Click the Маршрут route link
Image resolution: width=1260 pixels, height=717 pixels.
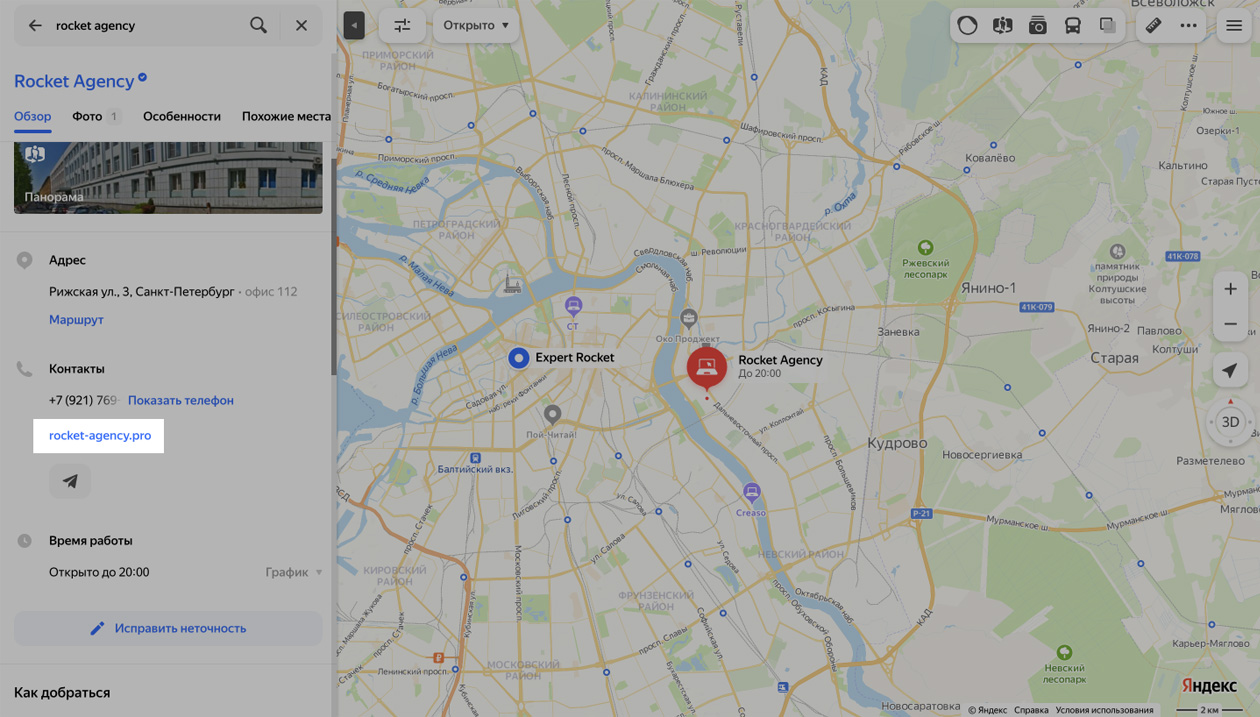point(76,320)
